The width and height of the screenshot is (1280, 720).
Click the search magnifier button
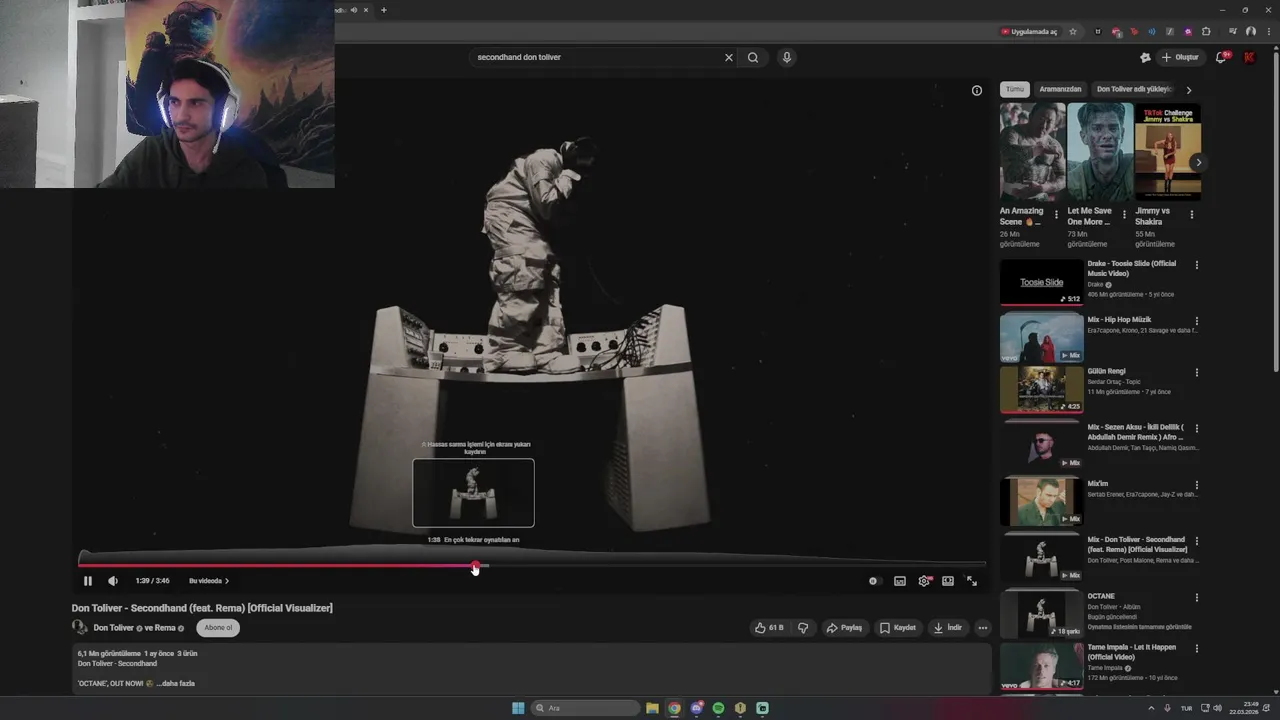click(753, 57)
